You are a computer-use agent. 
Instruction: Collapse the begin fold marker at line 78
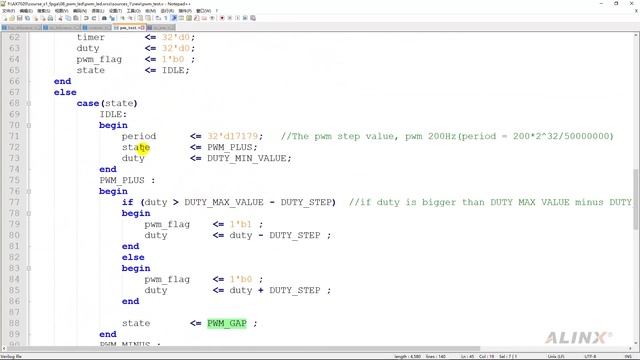tap(29, 213)
